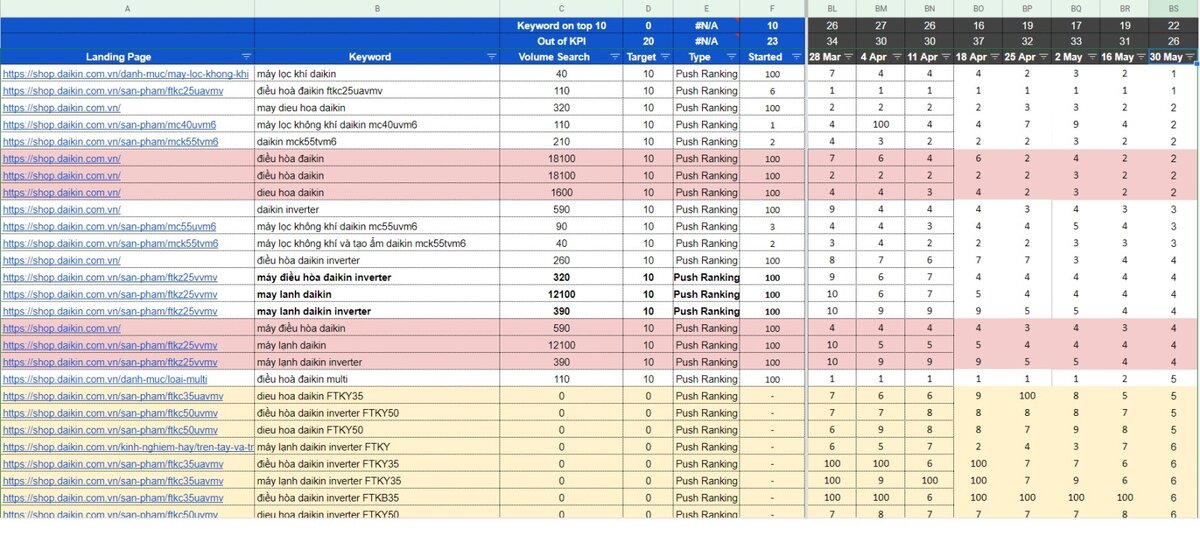Select the 'máy lọc khí daikin' keyword cell
The height and width of the screenshot is (557, 1200).
pyautogui.click(x=377, y=74)
